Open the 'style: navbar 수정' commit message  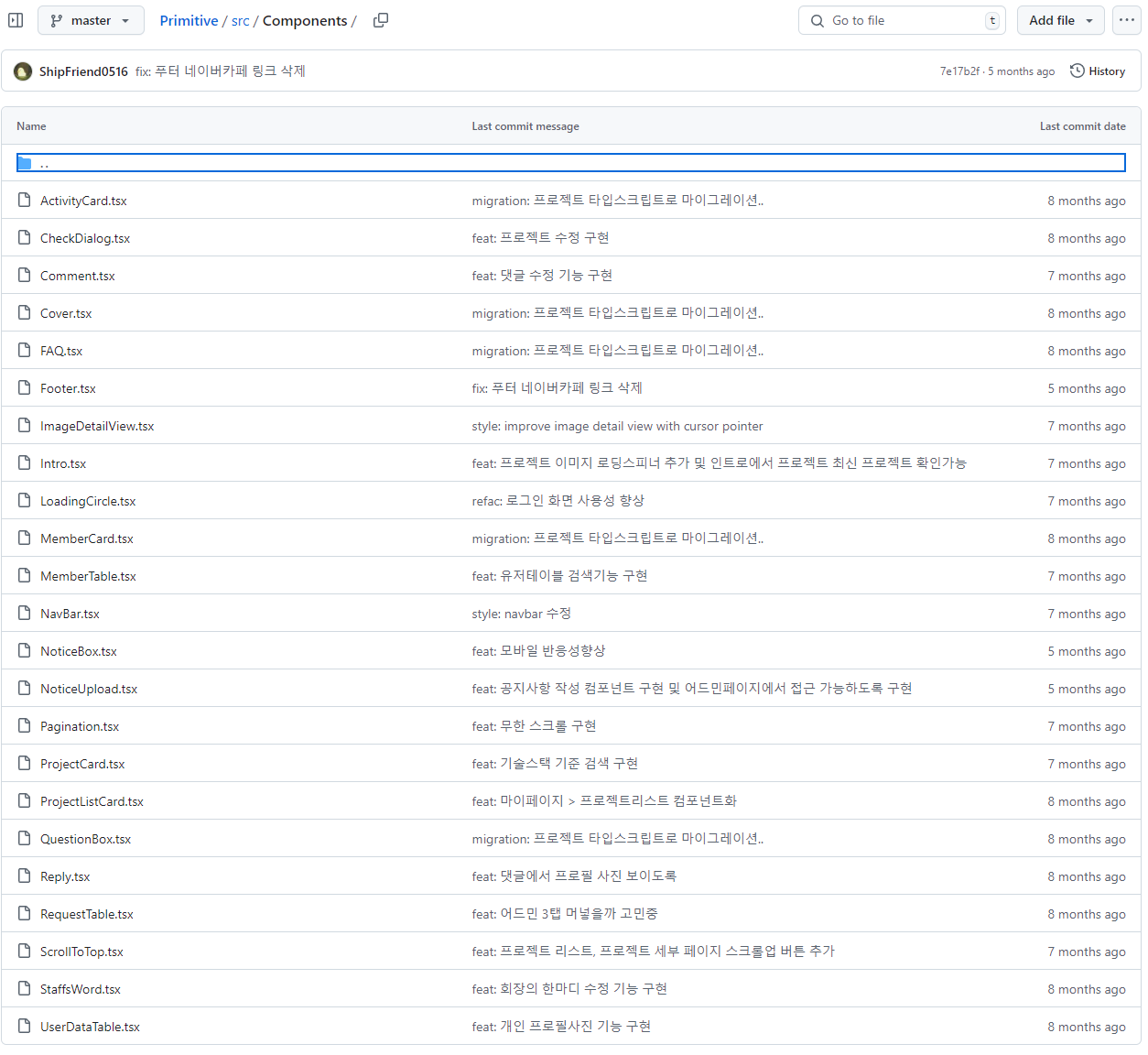pos(521,614)
